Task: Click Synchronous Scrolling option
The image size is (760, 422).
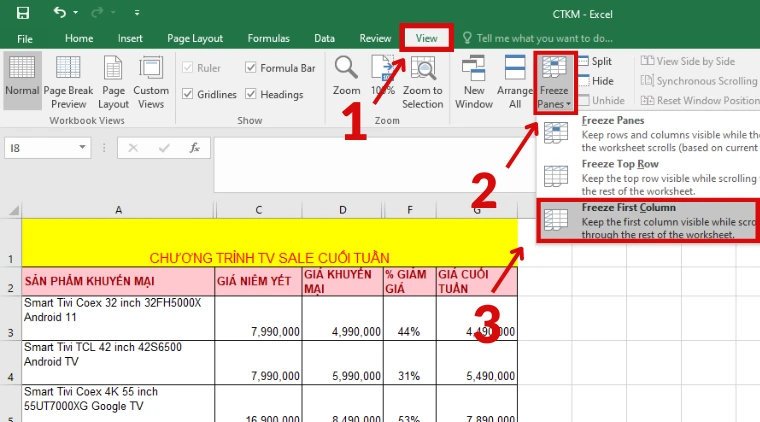Action: [698, 81]
